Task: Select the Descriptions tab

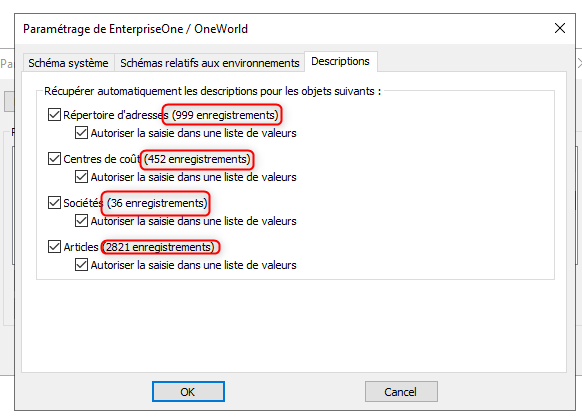Action: point(340,61)
